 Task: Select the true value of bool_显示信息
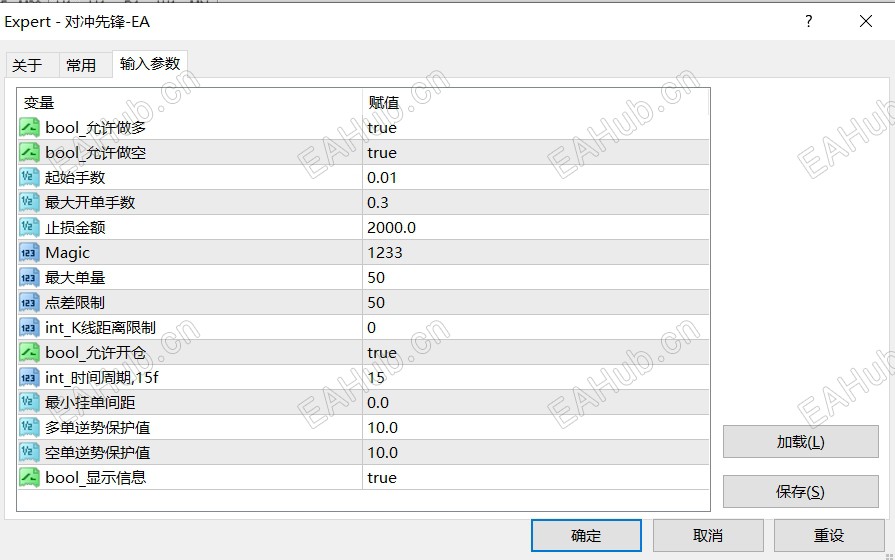(382, 478)
